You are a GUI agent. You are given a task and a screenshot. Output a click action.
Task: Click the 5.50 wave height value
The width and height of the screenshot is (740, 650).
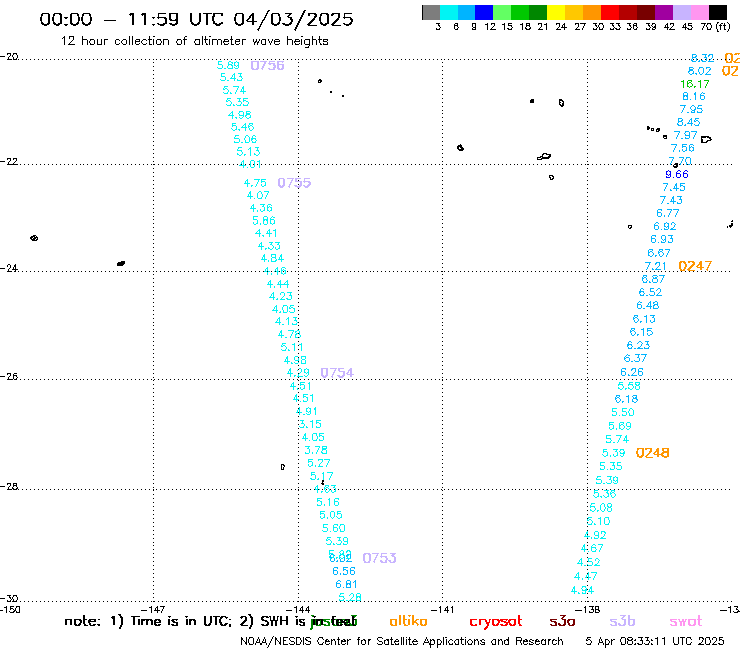click(623, 412)
